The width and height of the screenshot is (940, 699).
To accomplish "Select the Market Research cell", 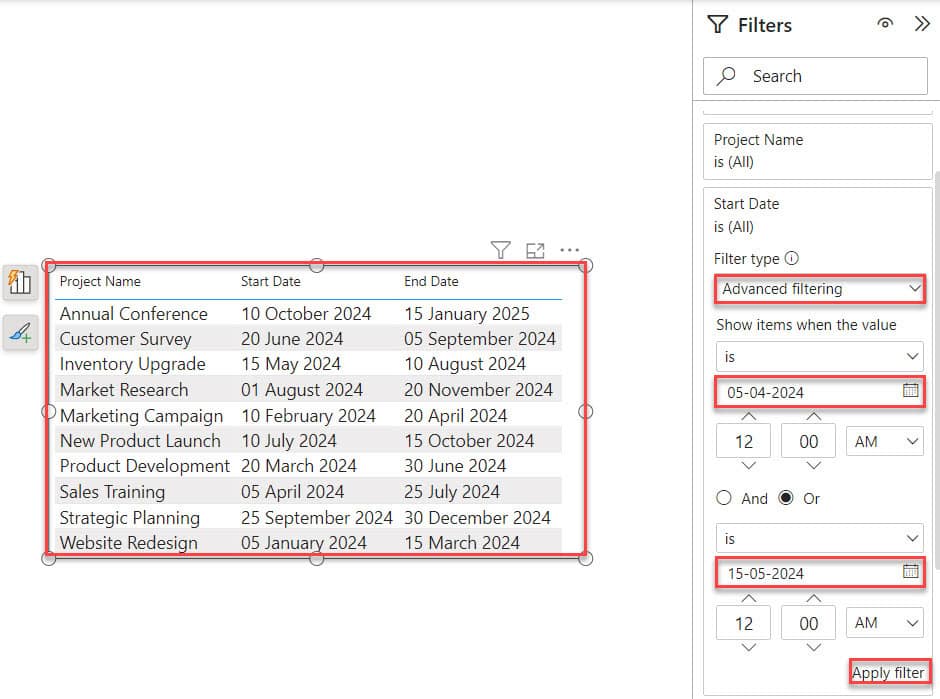I will (124, 390).
